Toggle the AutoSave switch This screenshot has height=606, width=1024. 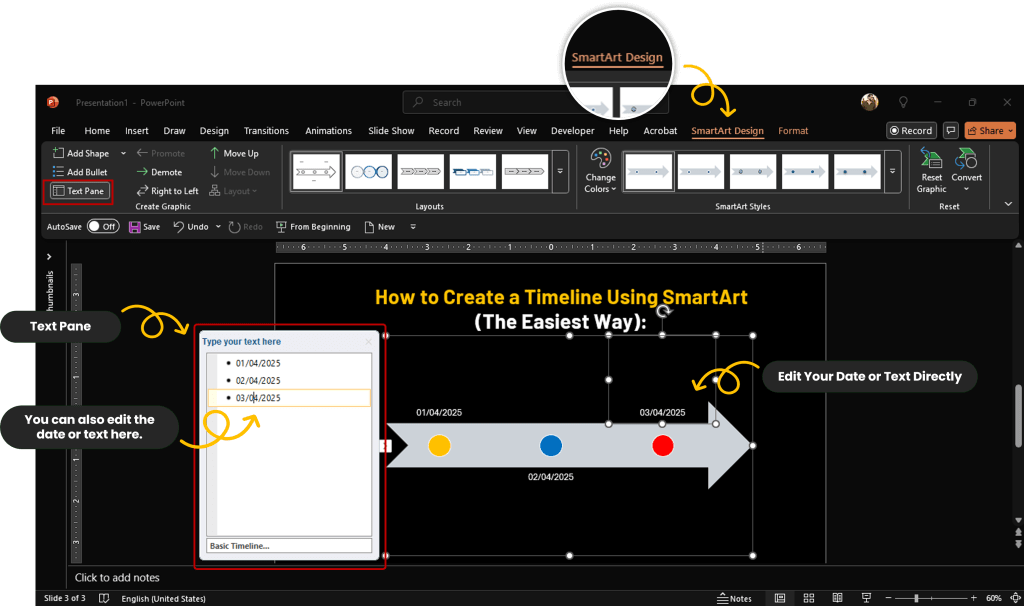tap(102, 227)
